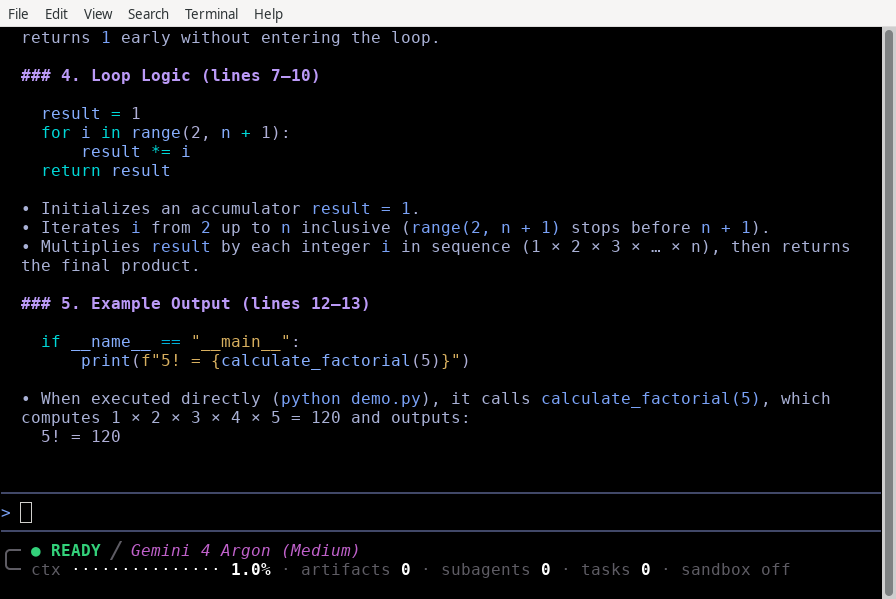
Task: Click the heading '### 5. Example Output (lines 12–13)'
Action: point(195,304)
